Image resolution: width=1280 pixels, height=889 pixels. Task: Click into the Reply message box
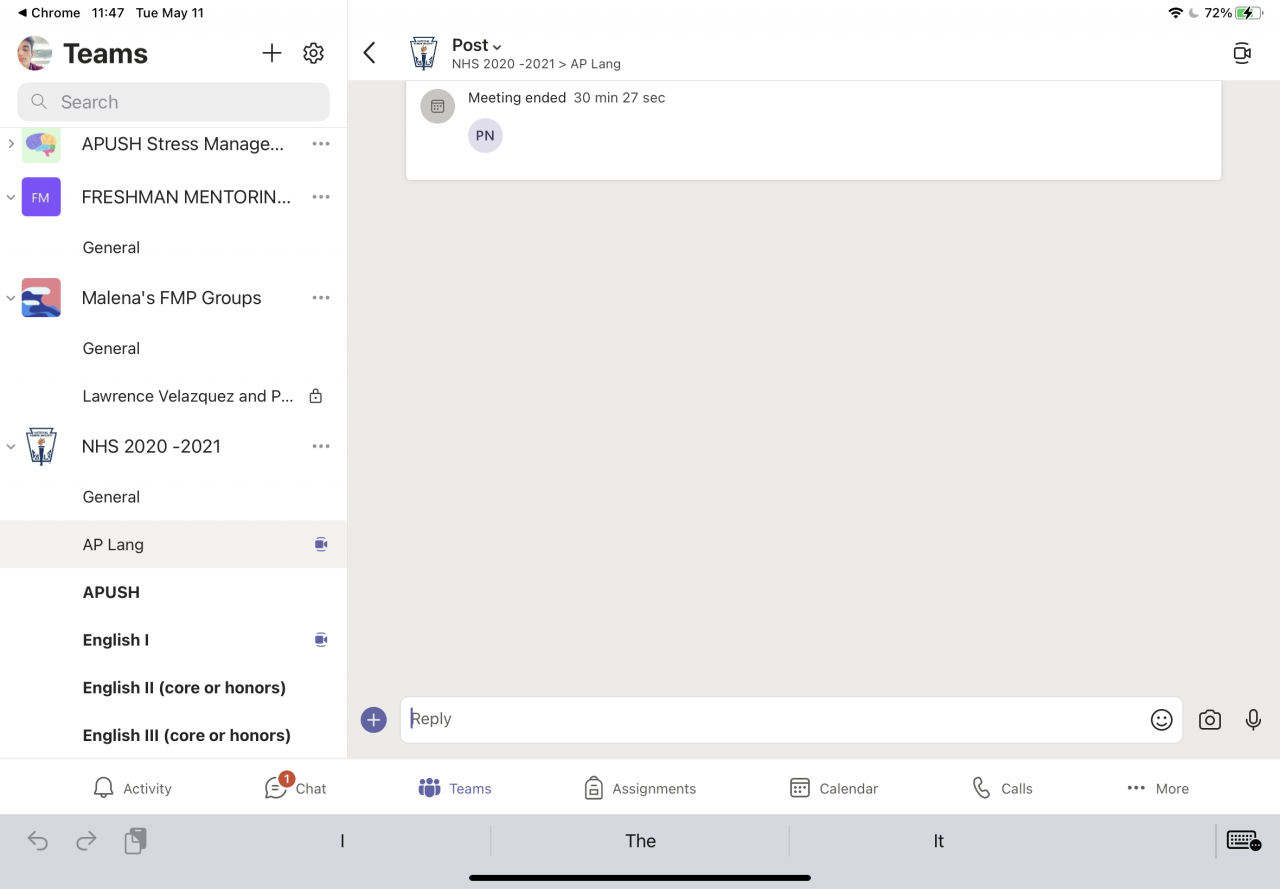pyautogui.click(x=791, y=719)
